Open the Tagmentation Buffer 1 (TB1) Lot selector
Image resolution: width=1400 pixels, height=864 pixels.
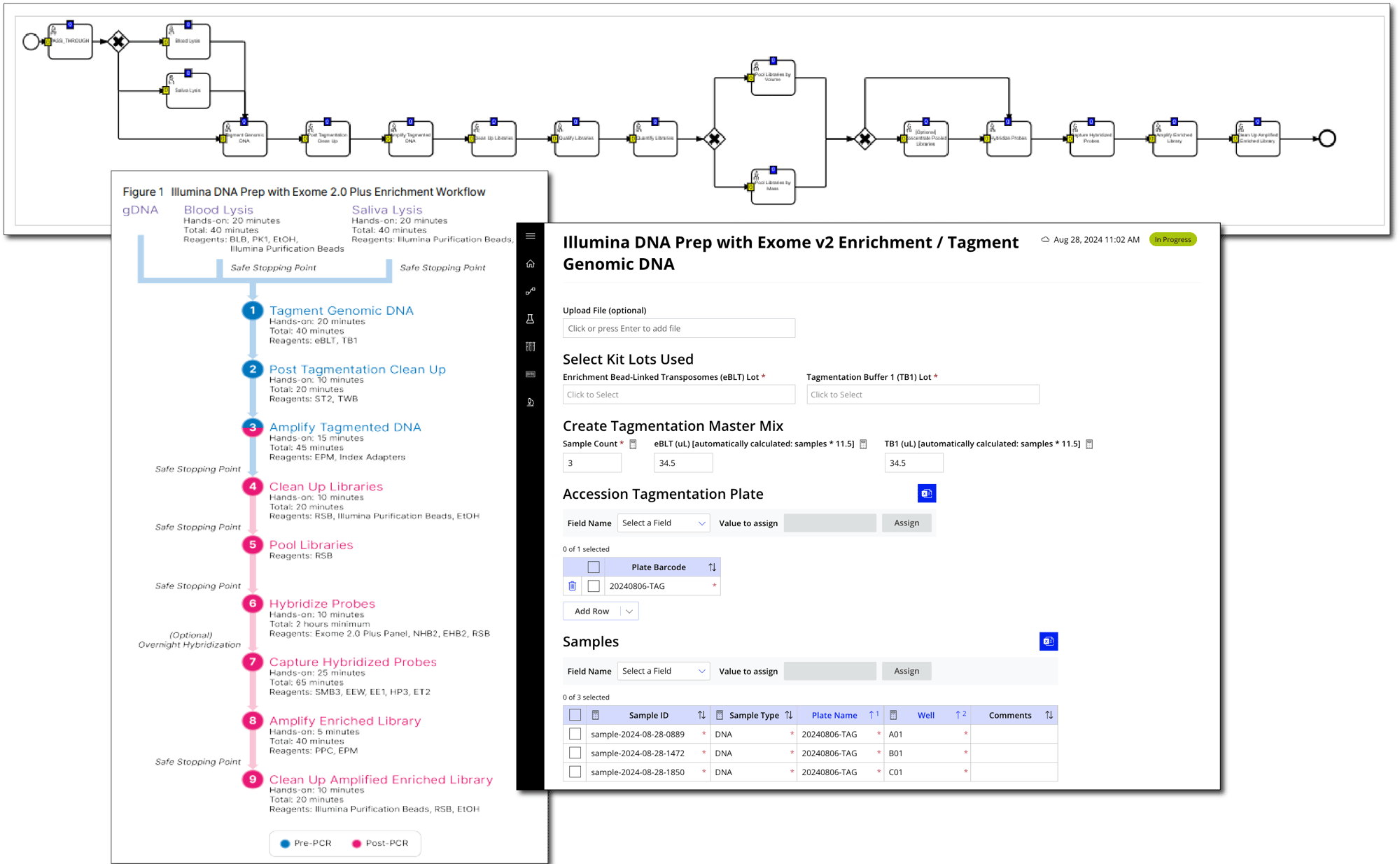click(923, 395)
